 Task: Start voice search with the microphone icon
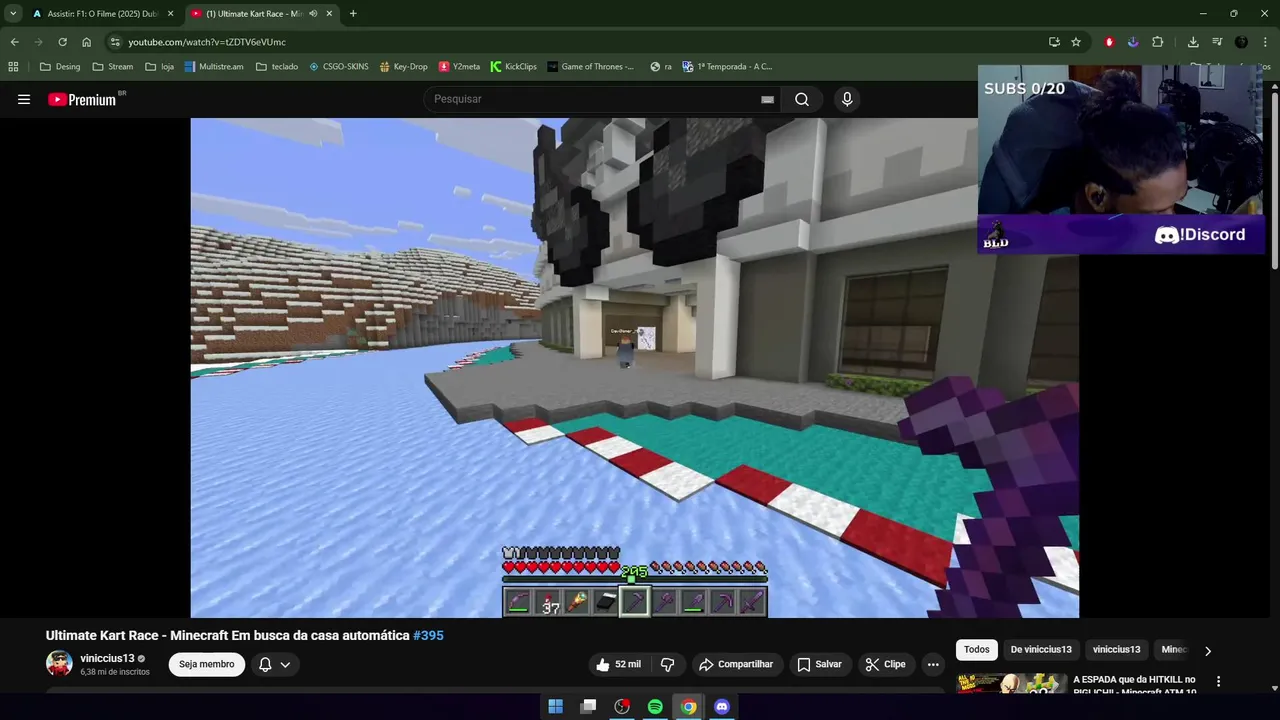click(847, 99)
